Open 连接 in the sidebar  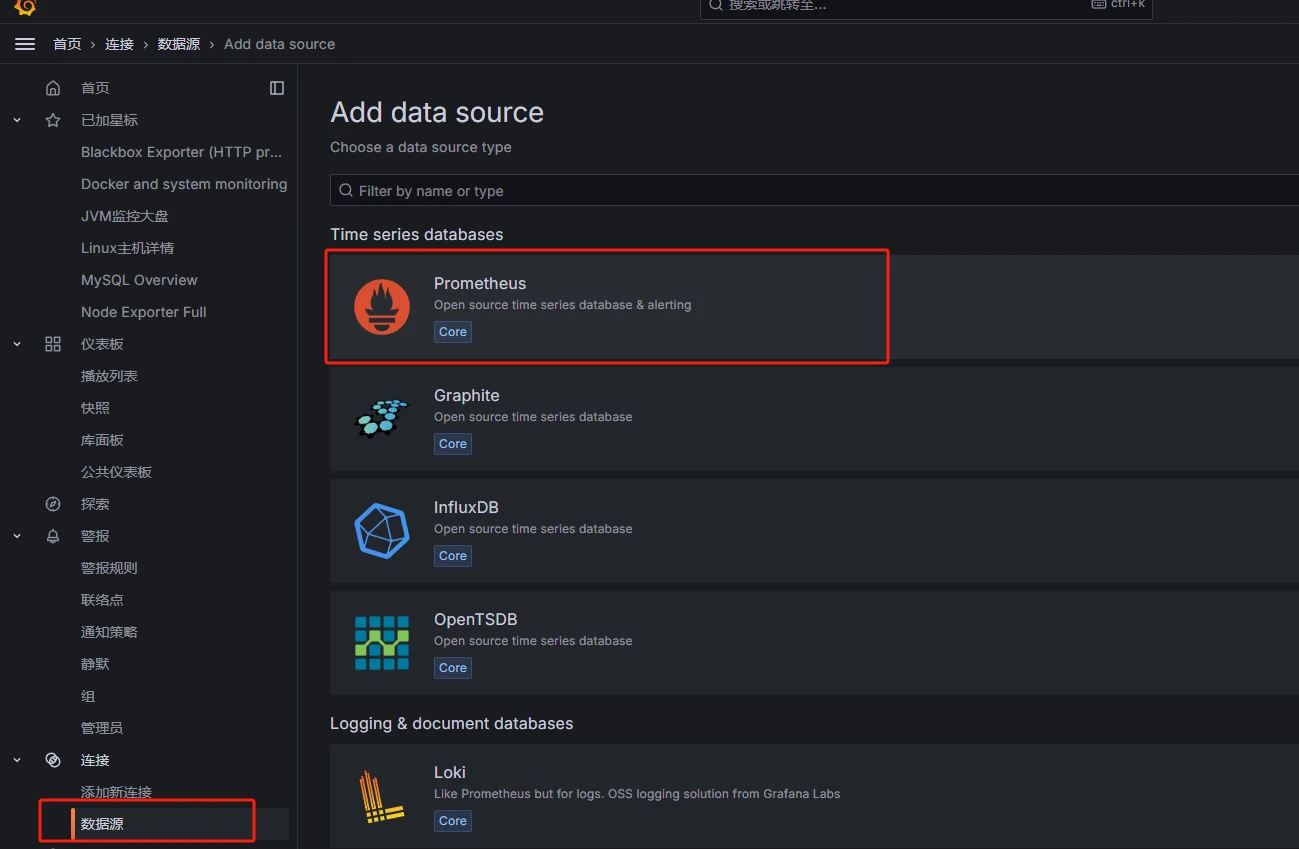click(95, 760)
